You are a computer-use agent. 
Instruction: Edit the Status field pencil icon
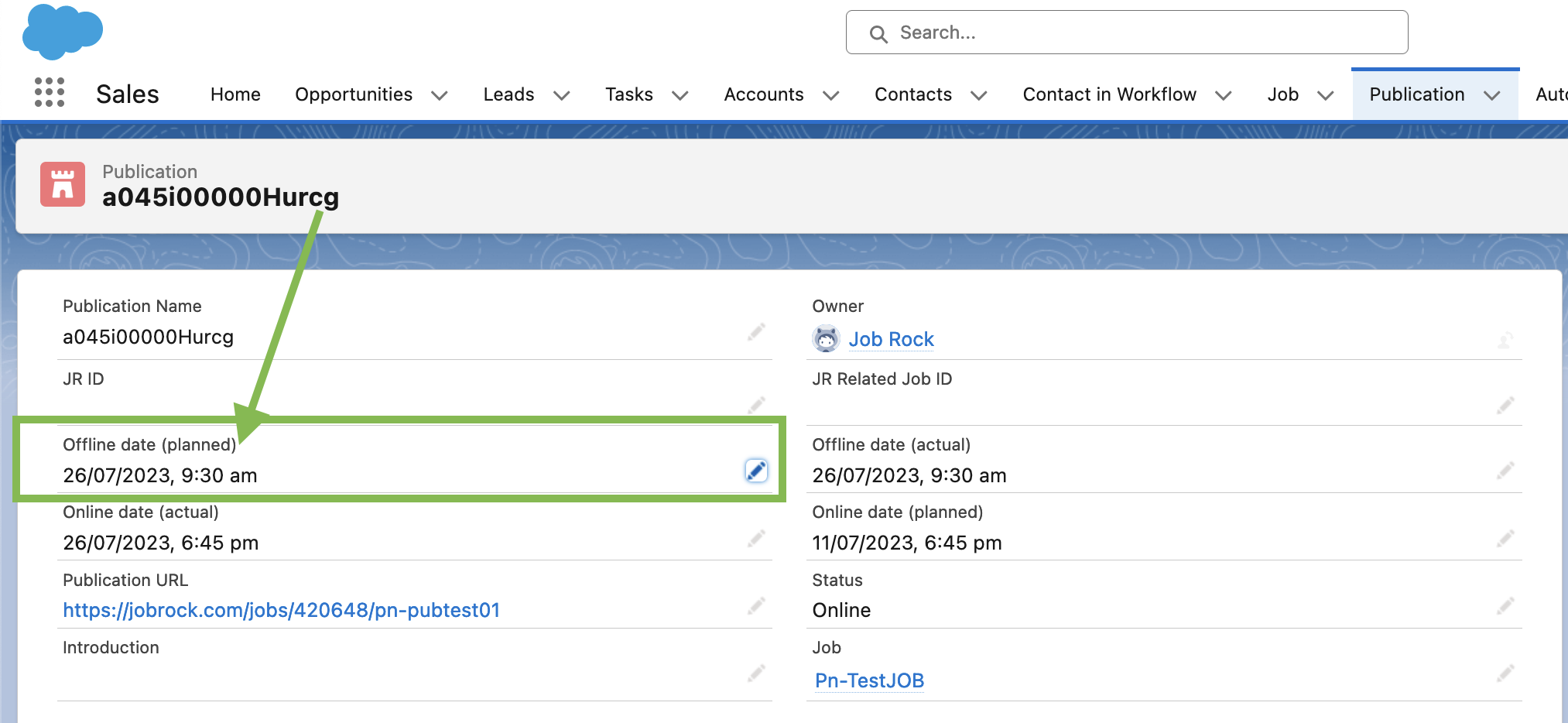1505,605
